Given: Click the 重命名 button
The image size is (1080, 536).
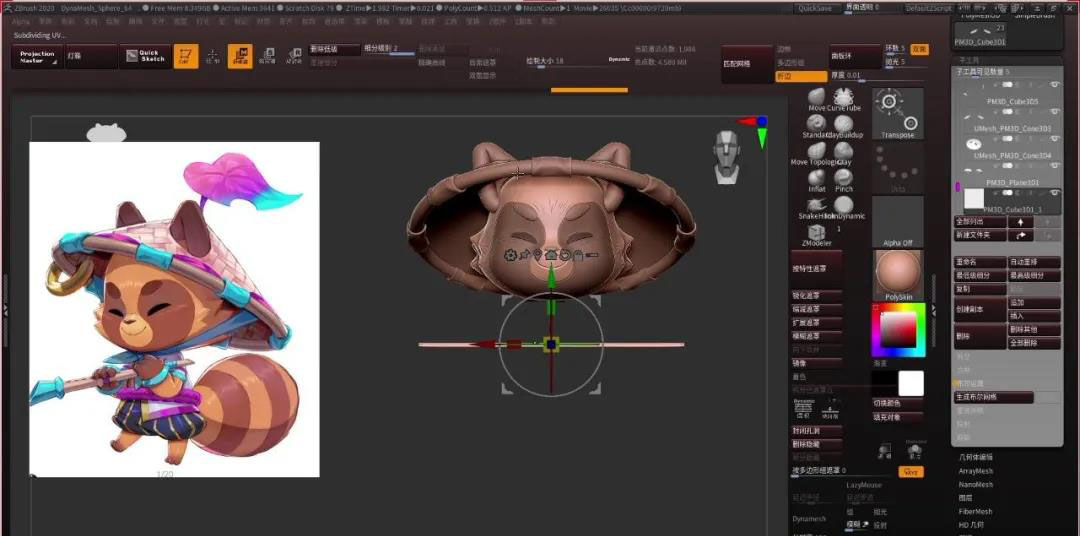Looking at the screenshot, I should point(980,262).
